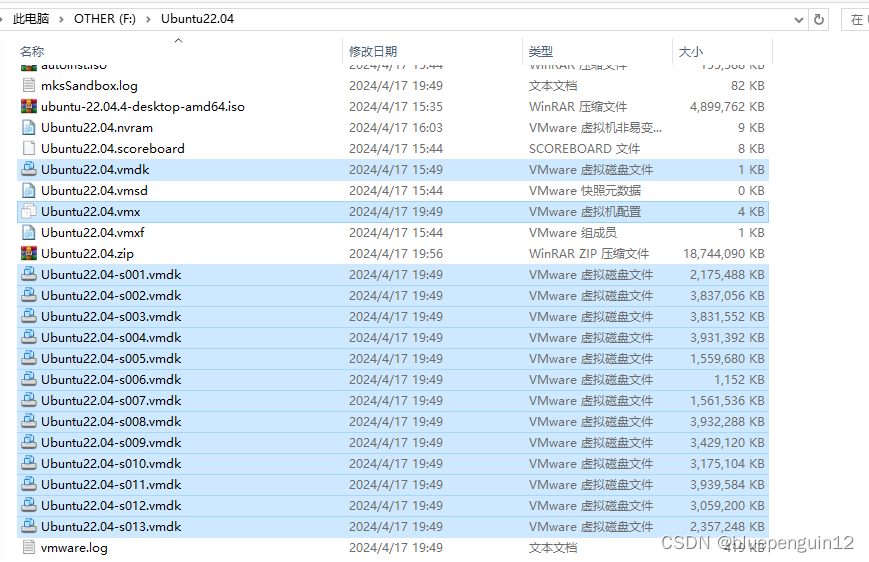Viewport: 869px width, 562px height.
Task: Select the vmware.log file name
Action: 74,548
